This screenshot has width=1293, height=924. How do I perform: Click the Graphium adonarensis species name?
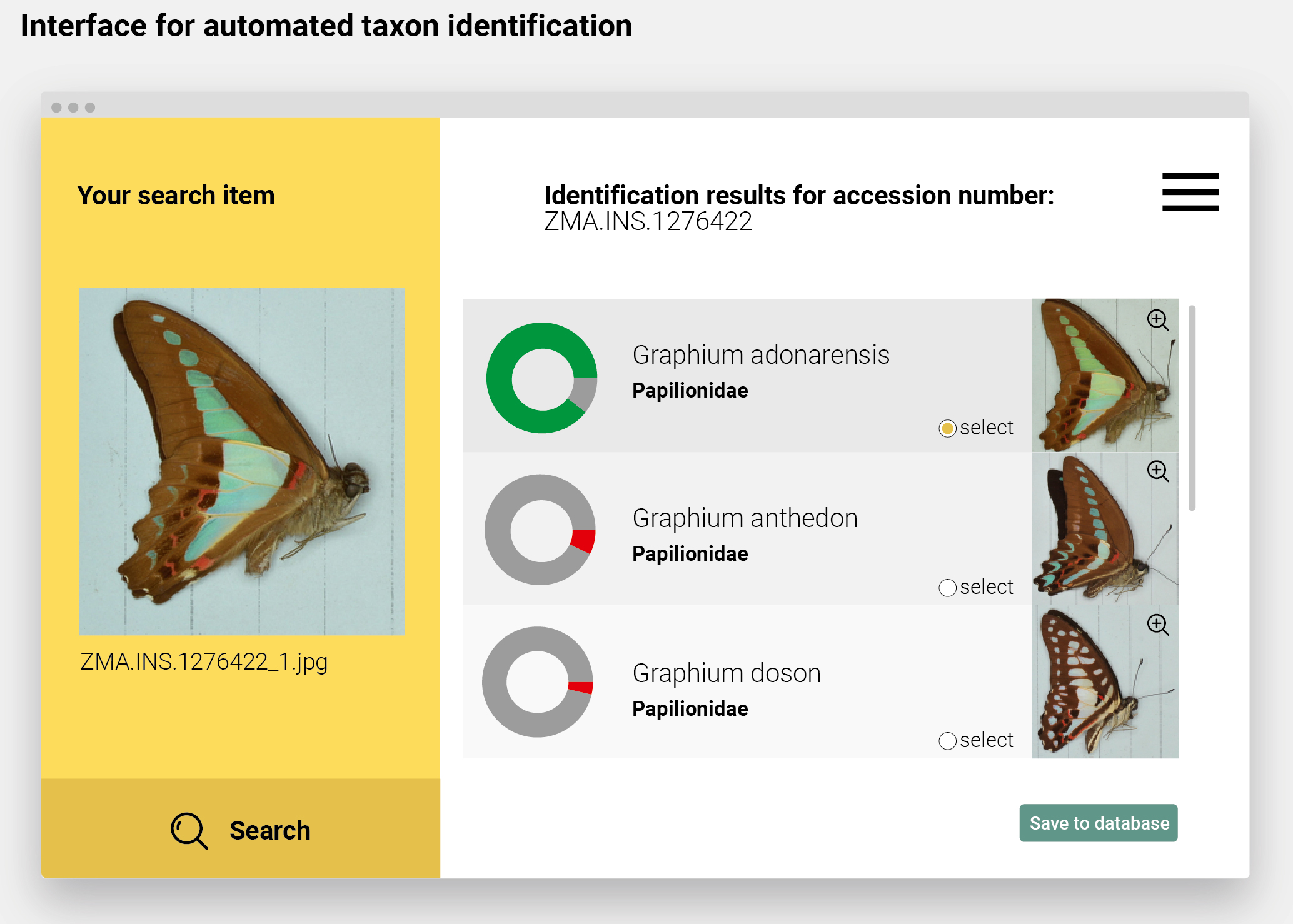click(761, 355)
